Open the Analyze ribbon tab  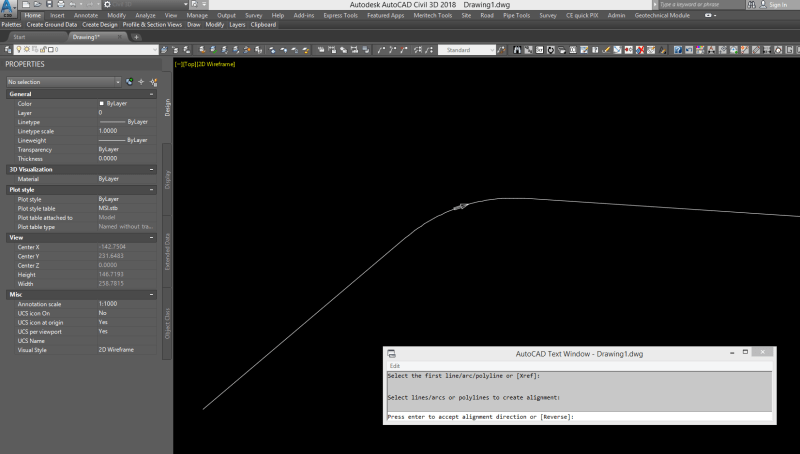point(145,15)
